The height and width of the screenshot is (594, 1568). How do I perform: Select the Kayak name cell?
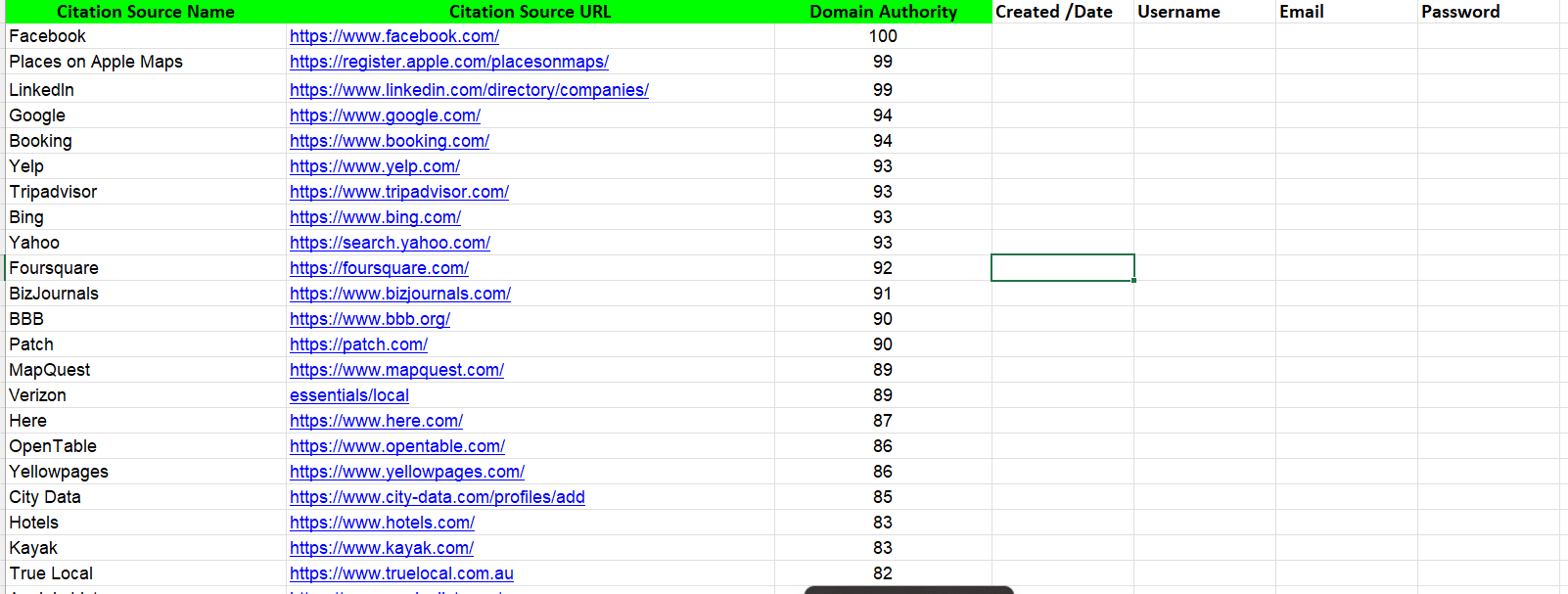coord(145,548)
